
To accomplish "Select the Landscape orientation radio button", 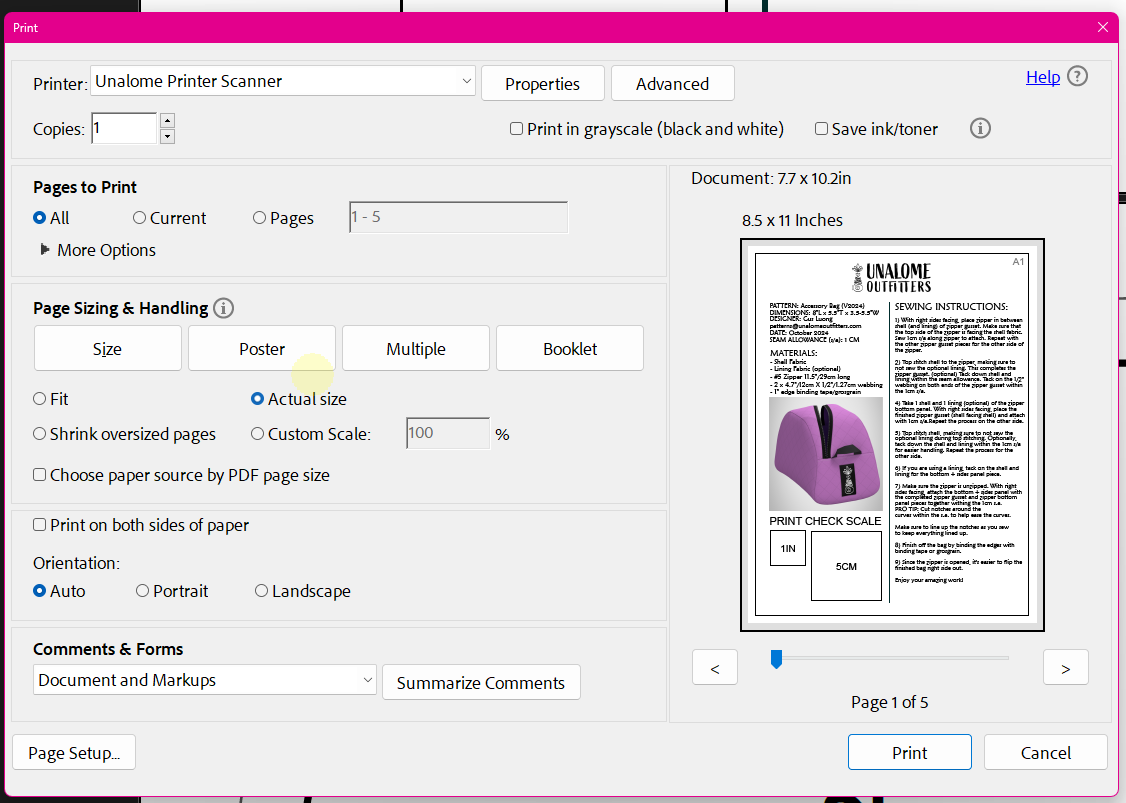I will point(262,591).
